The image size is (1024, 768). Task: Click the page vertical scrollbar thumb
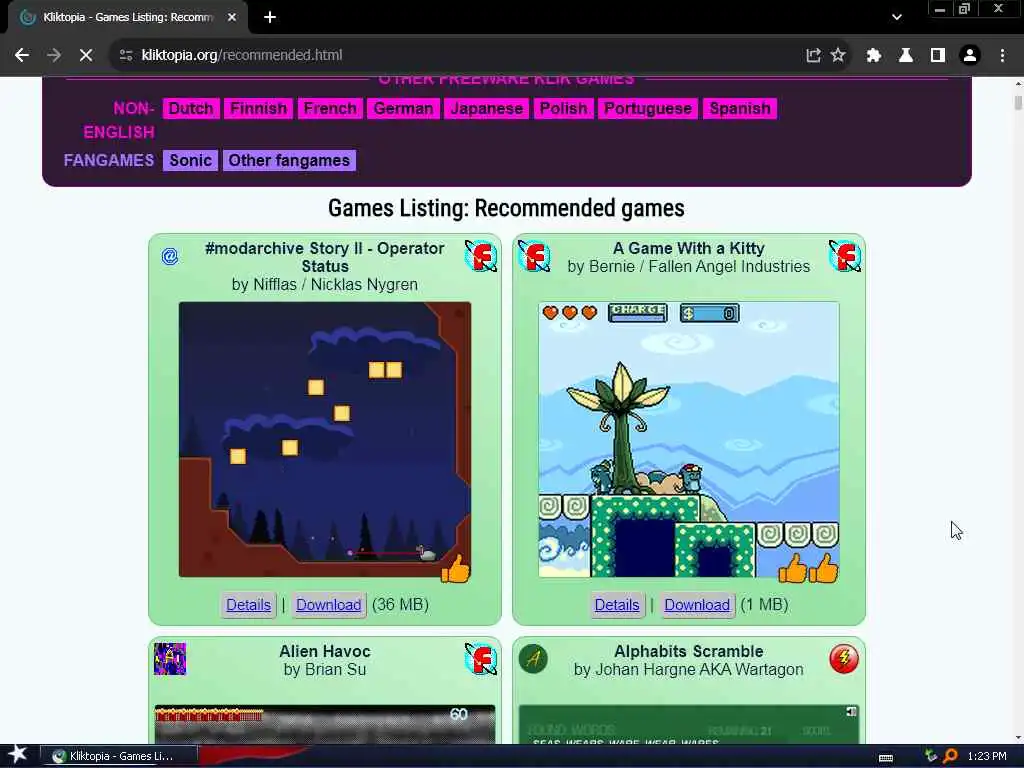coord(1018,103)
